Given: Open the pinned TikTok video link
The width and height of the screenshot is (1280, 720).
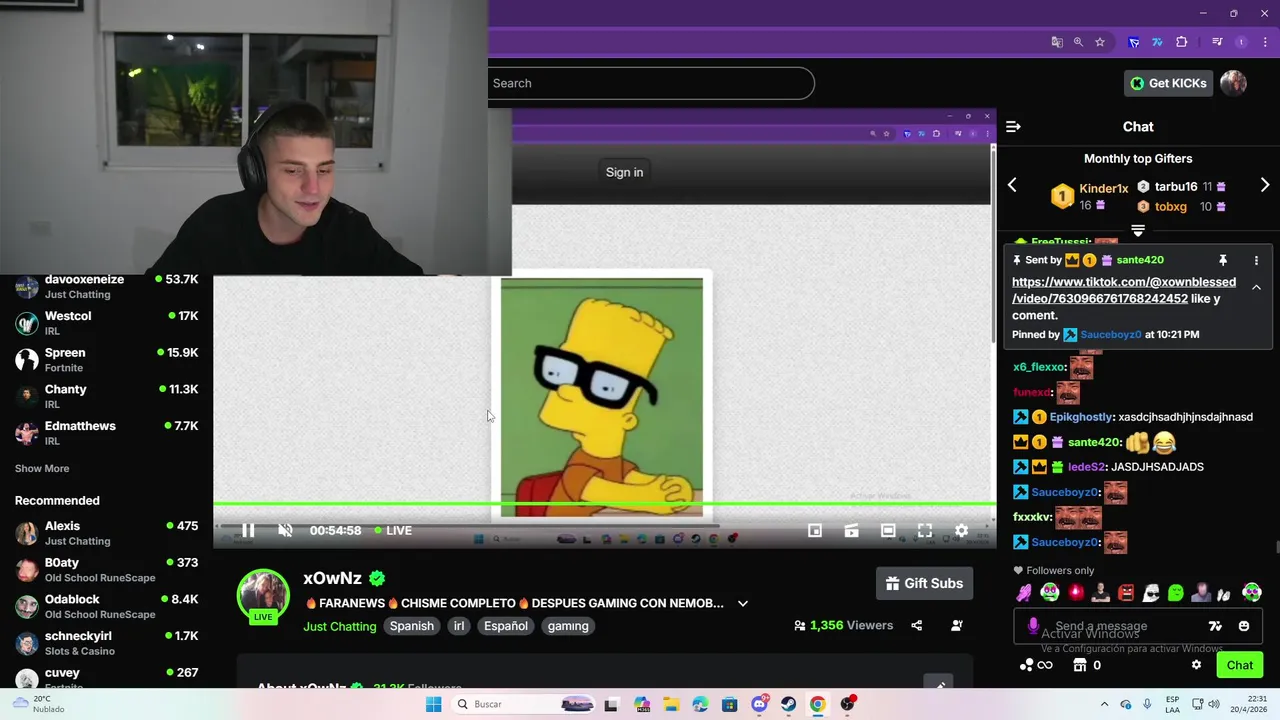Looking at the screenshot, I should 1124,290.
